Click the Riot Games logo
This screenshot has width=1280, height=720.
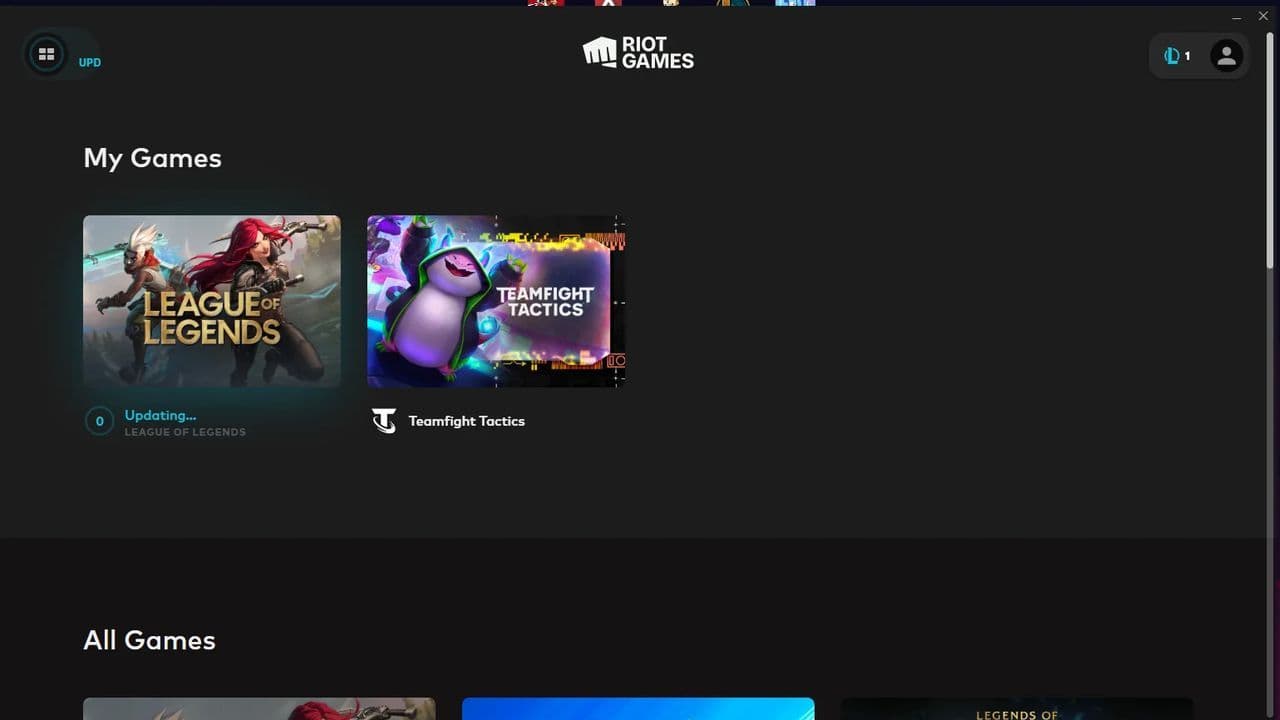(638, 53)
